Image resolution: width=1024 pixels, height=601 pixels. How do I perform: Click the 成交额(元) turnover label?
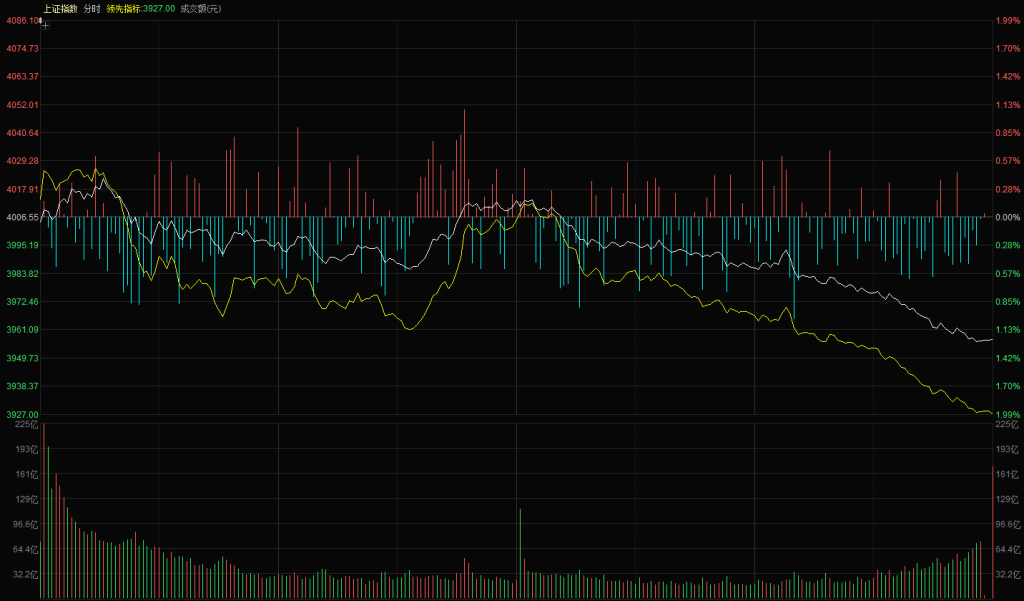(x=200, y=8)
